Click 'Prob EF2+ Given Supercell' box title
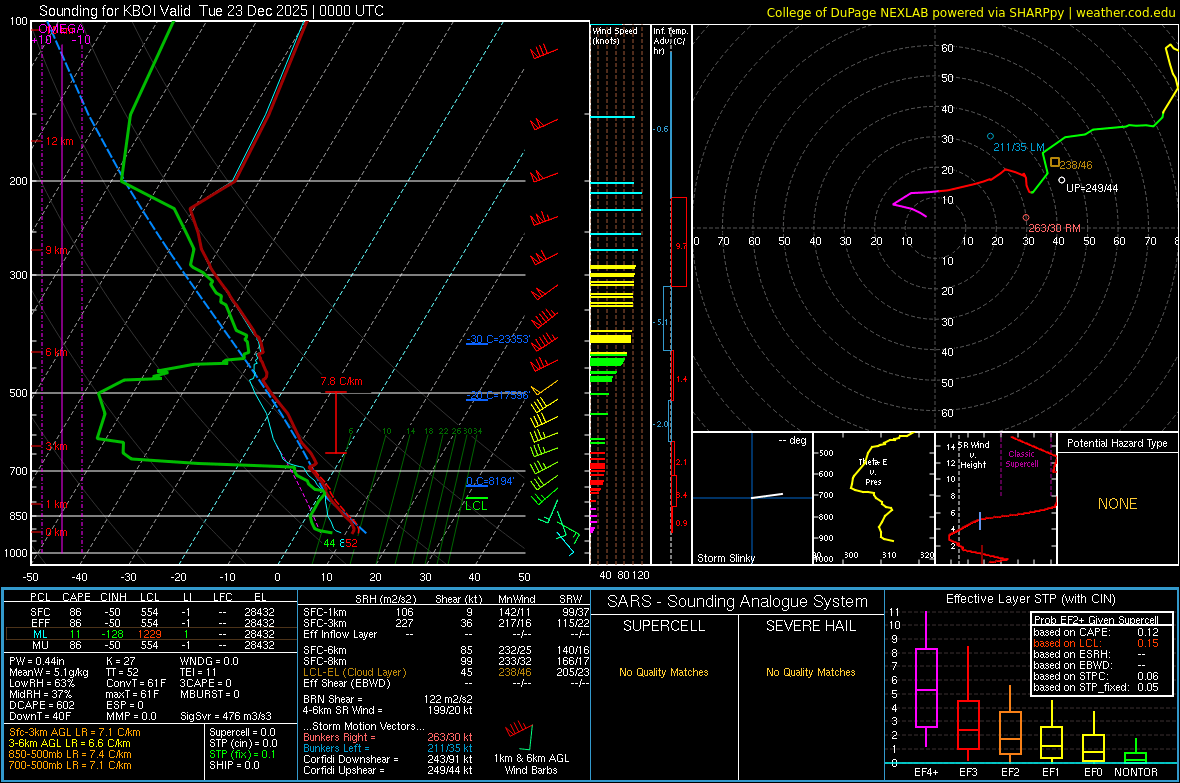Viewport: 1180px width, 783px height. click(x=1096, y=620)
